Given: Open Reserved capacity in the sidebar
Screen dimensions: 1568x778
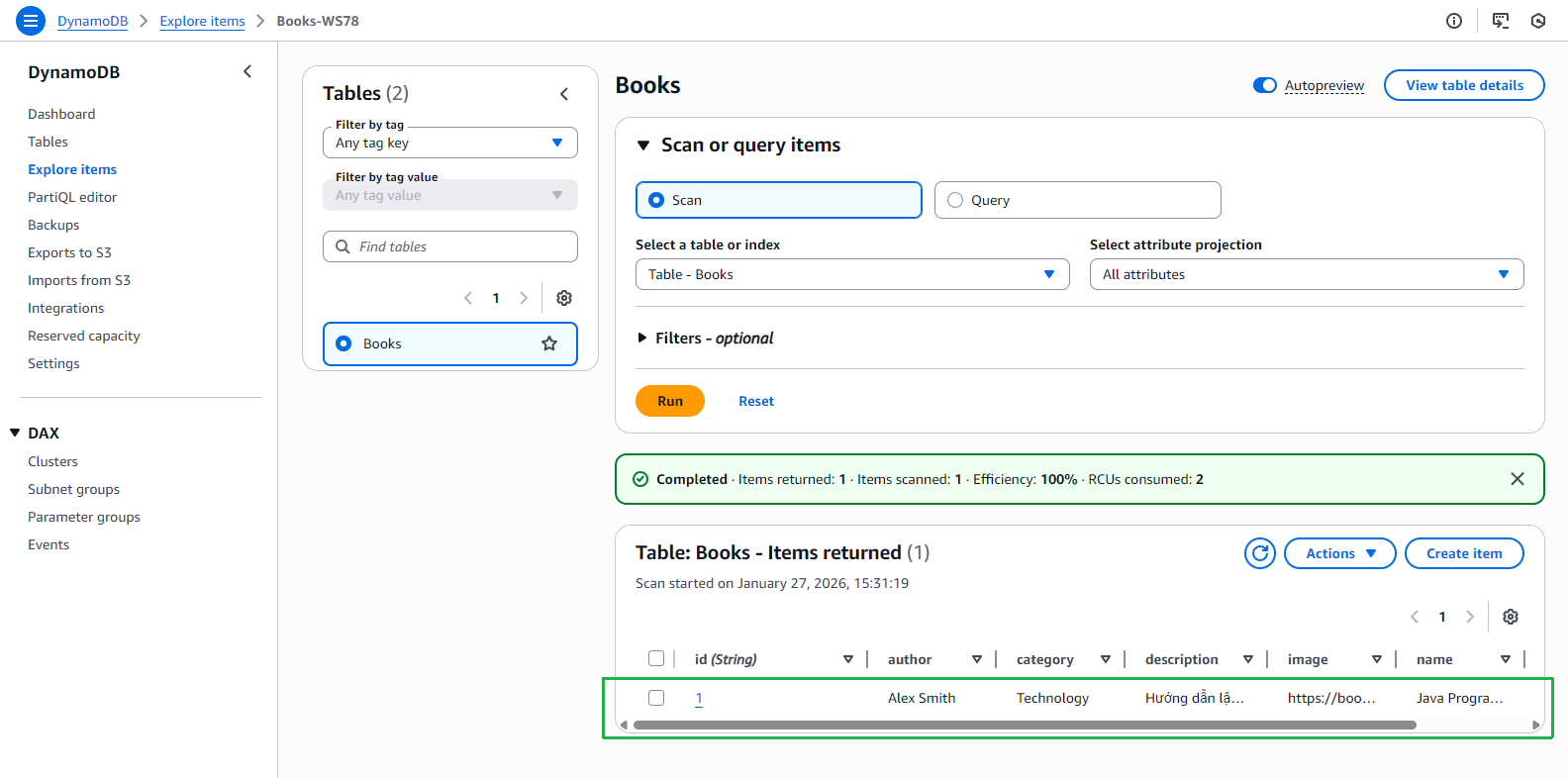Looking at the screenshot, I should point(84,336).
